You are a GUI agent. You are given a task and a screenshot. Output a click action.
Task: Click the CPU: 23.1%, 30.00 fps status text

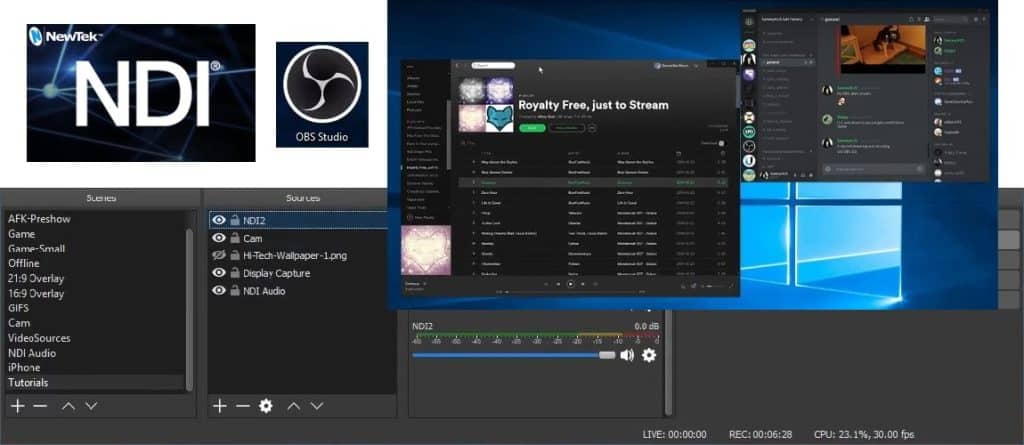864,434
